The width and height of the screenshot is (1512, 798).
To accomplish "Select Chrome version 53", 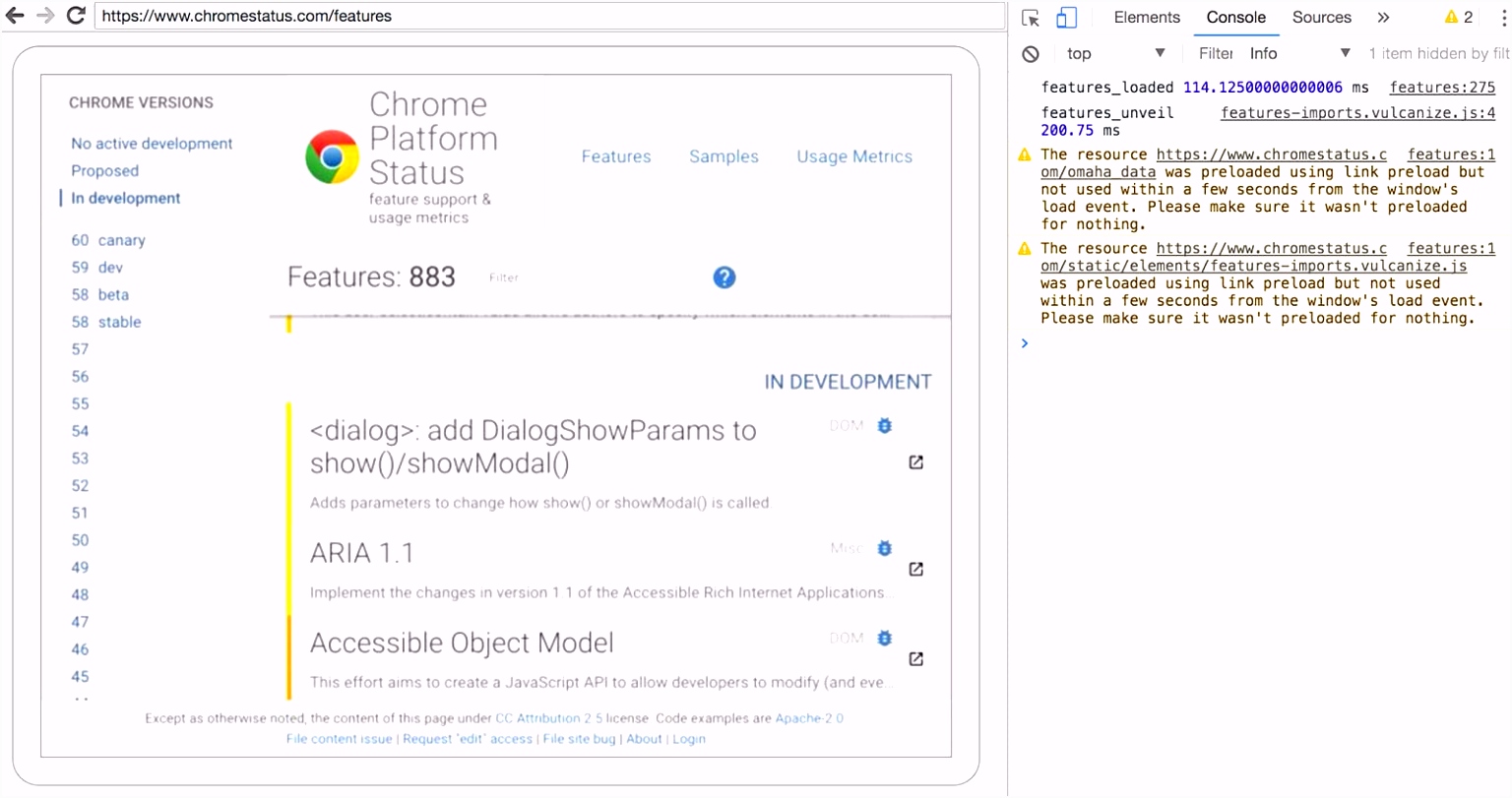I will click(x=80, y=459).
